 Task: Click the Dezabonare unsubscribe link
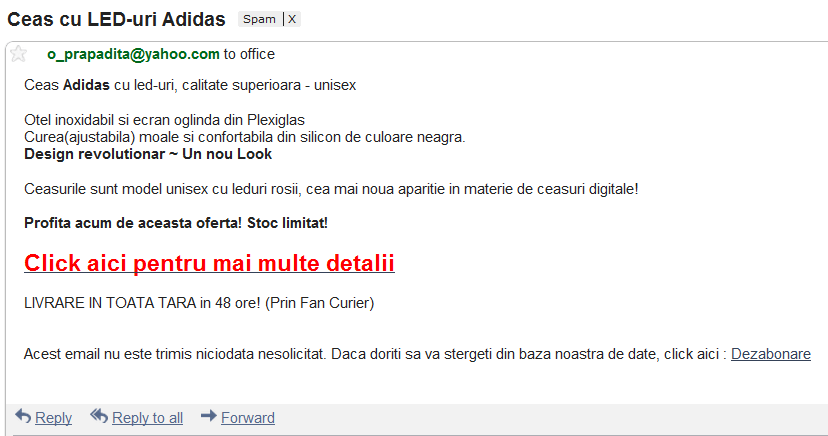[770, 354]
